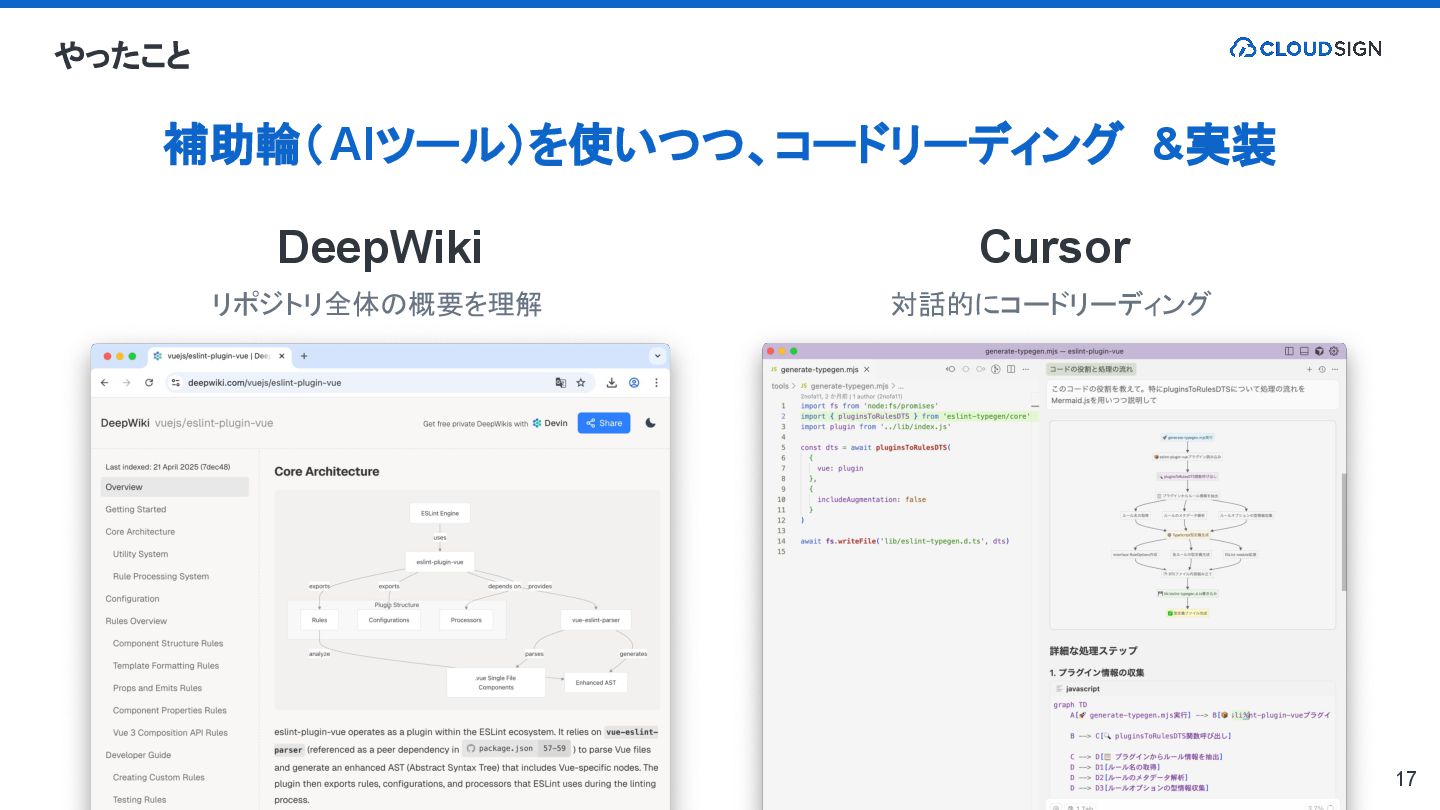
Task: Open Getting Started in sidebar
Action: click(x=136, y=509)
